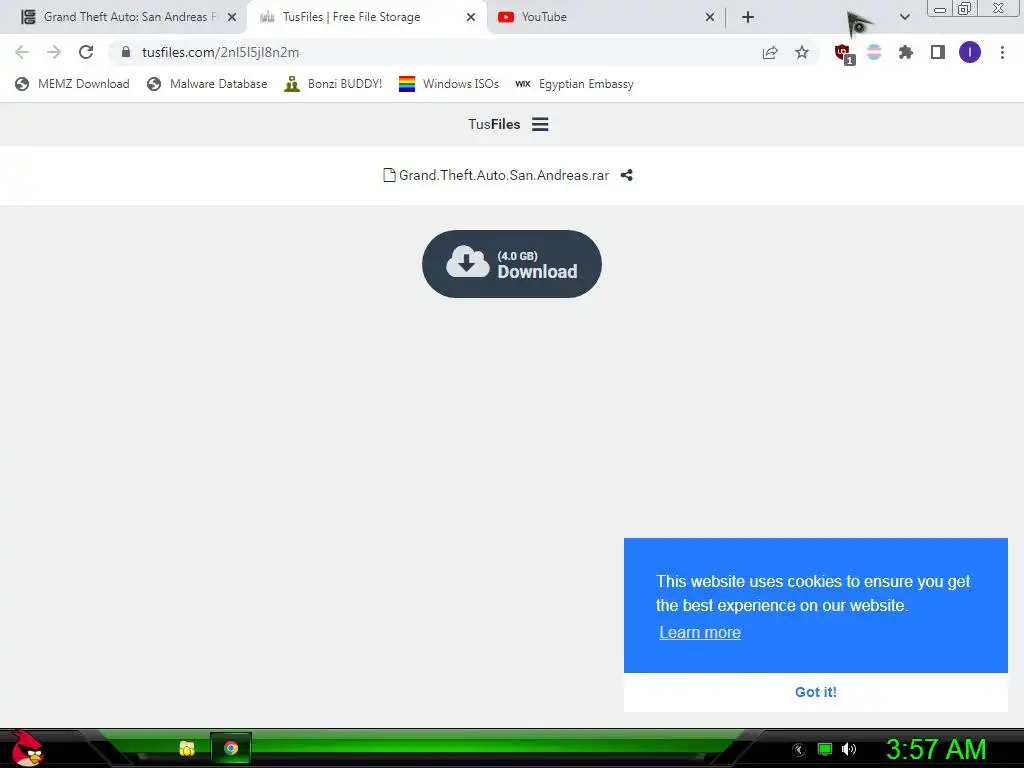Open the MEMZ Download bookmark
Image resolution: width=1024 pixels, height=768 pixels.
click(72, 84)
